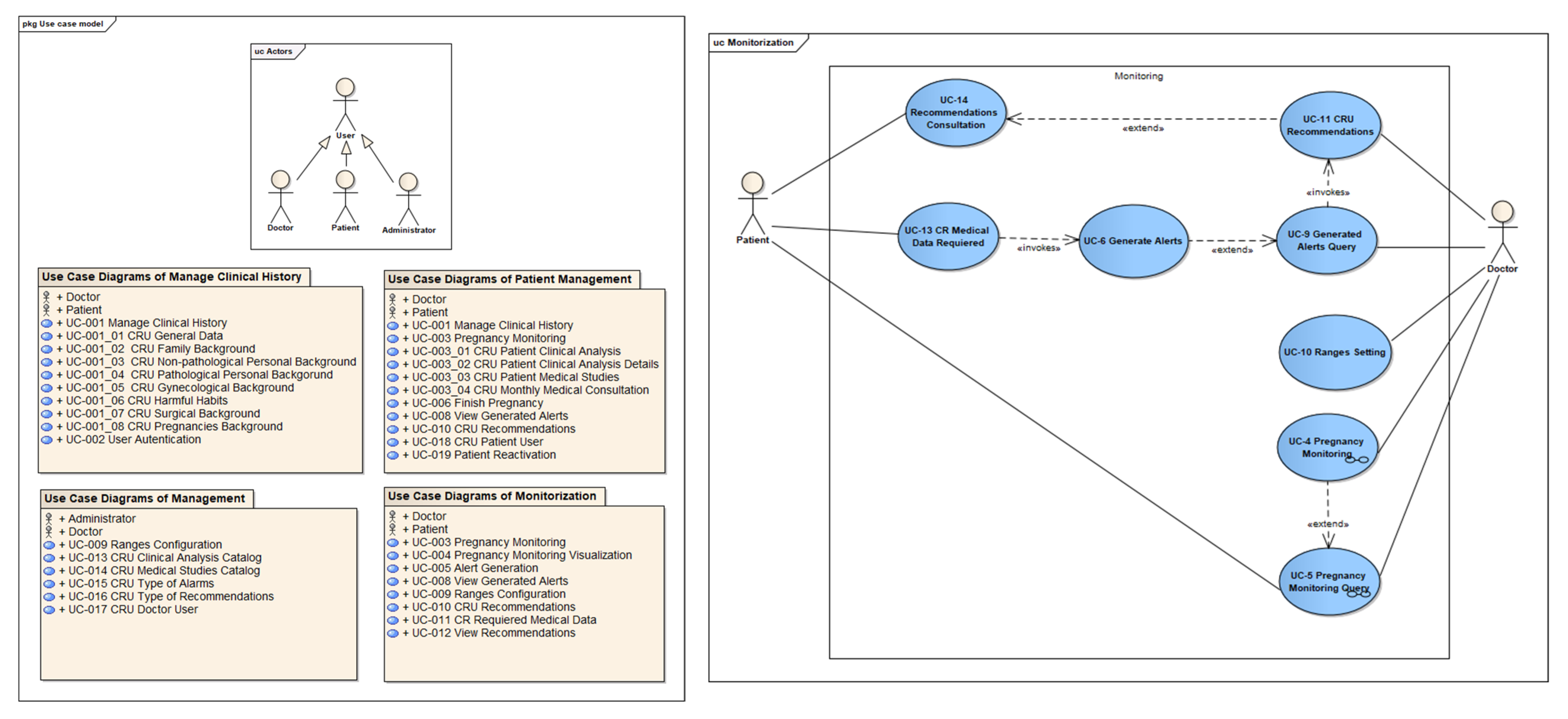Select the uc Actors frame label
The height and width of the screenshot is (719, 1568).
[273, 51]
